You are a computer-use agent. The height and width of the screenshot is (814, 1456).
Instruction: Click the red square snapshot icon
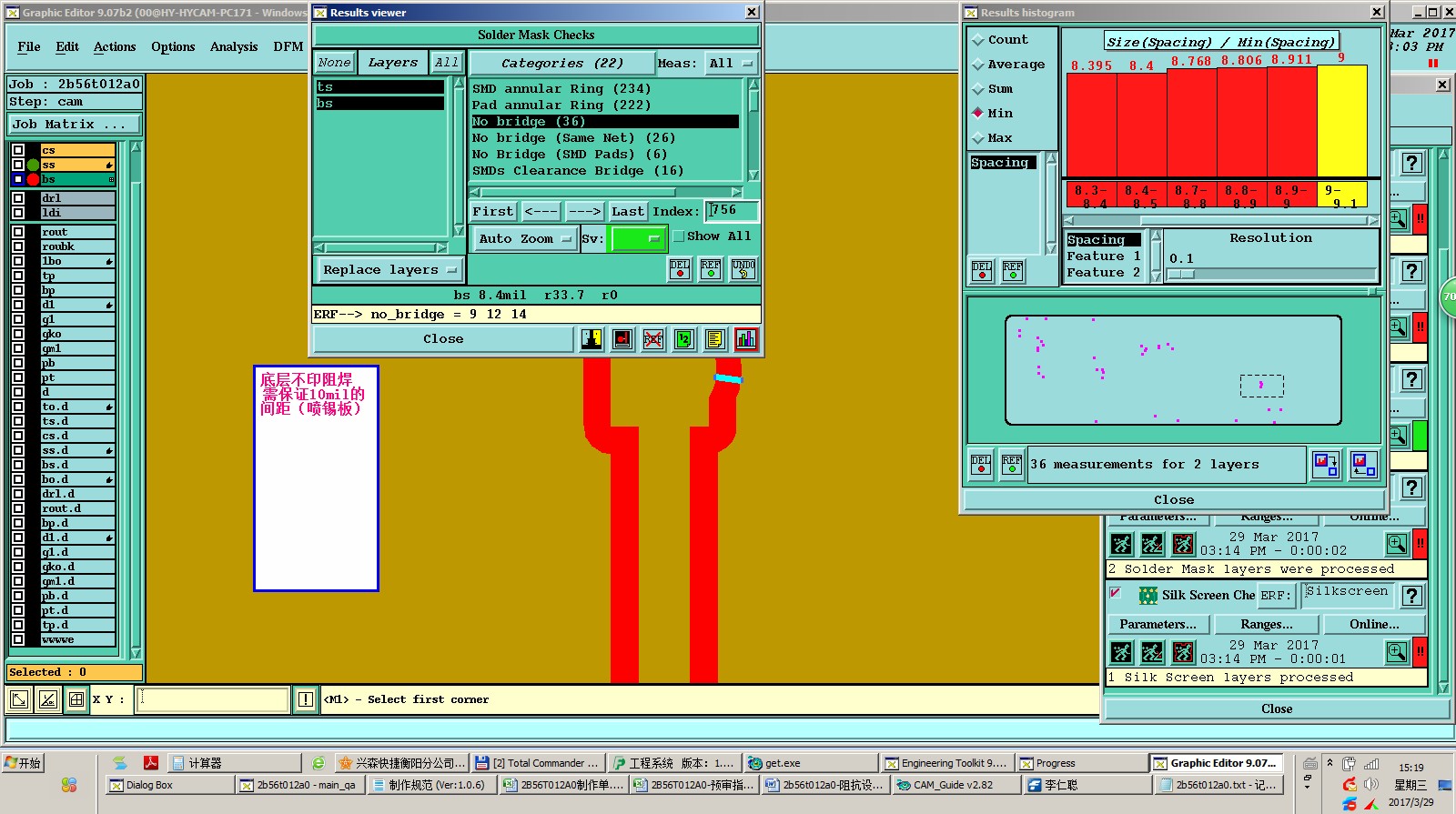click(x=622, y=339)
